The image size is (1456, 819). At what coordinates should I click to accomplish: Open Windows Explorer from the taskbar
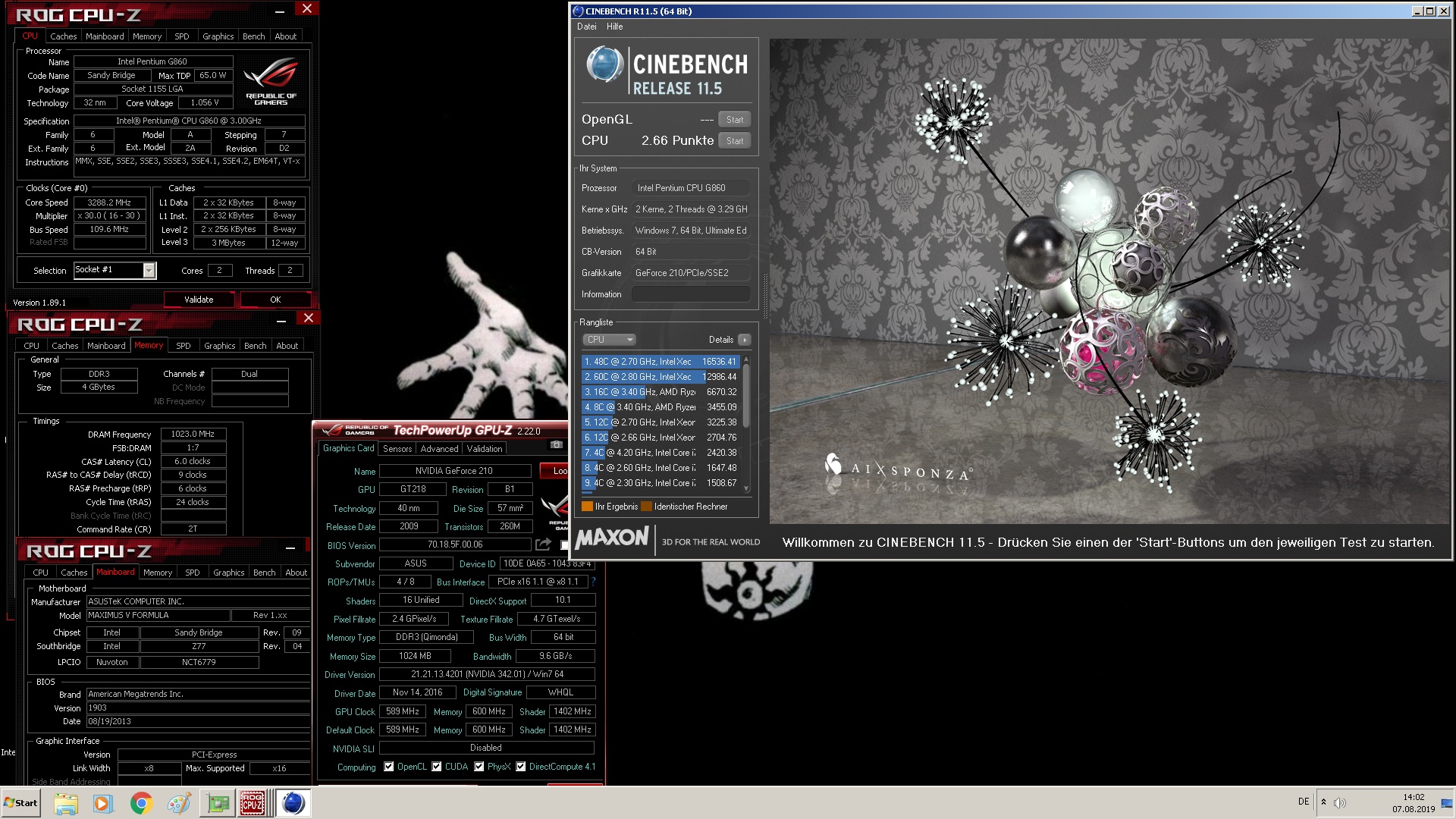[66, 803]
